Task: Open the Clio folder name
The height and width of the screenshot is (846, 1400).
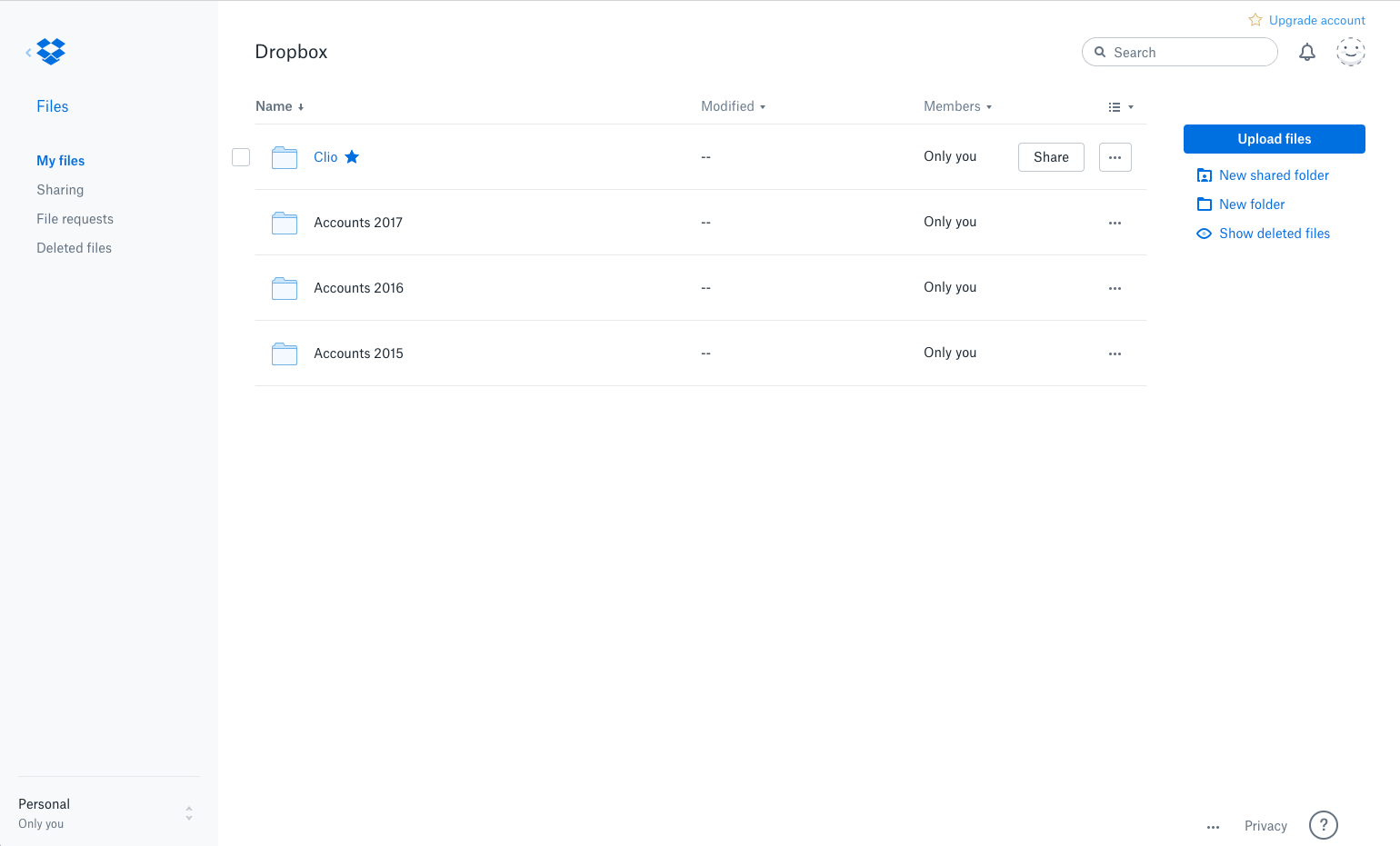Action: point(325,157)
